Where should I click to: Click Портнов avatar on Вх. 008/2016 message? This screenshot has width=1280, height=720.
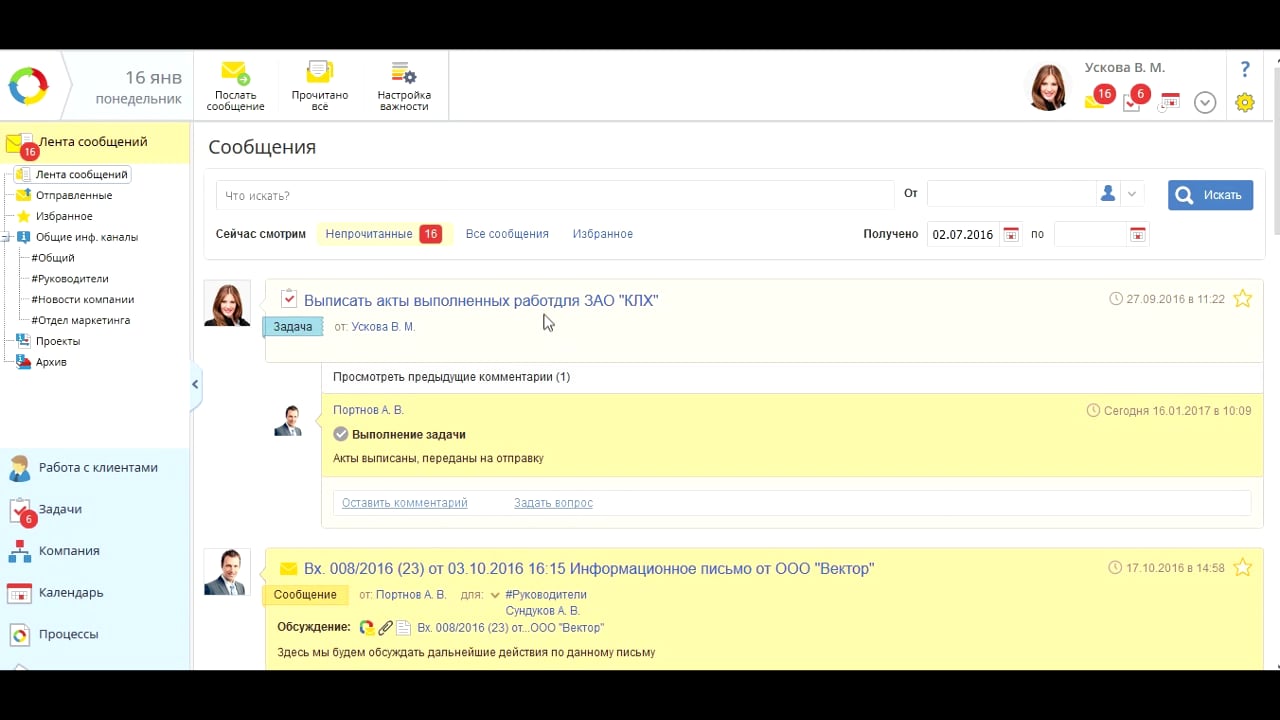pyautogui.click(x=226, y=572)
